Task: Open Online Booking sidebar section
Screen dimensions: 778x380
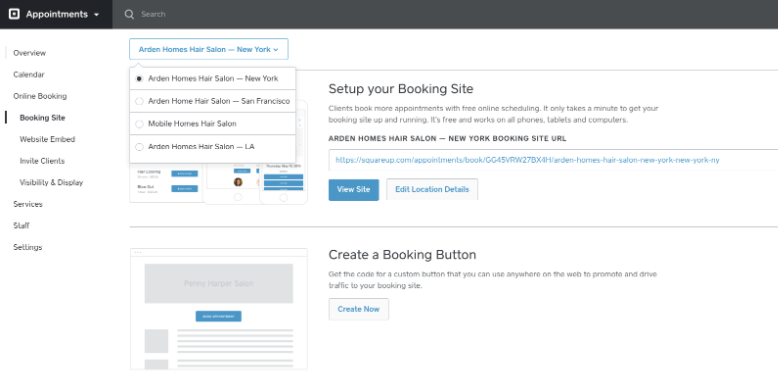Action: click(40, 96)
